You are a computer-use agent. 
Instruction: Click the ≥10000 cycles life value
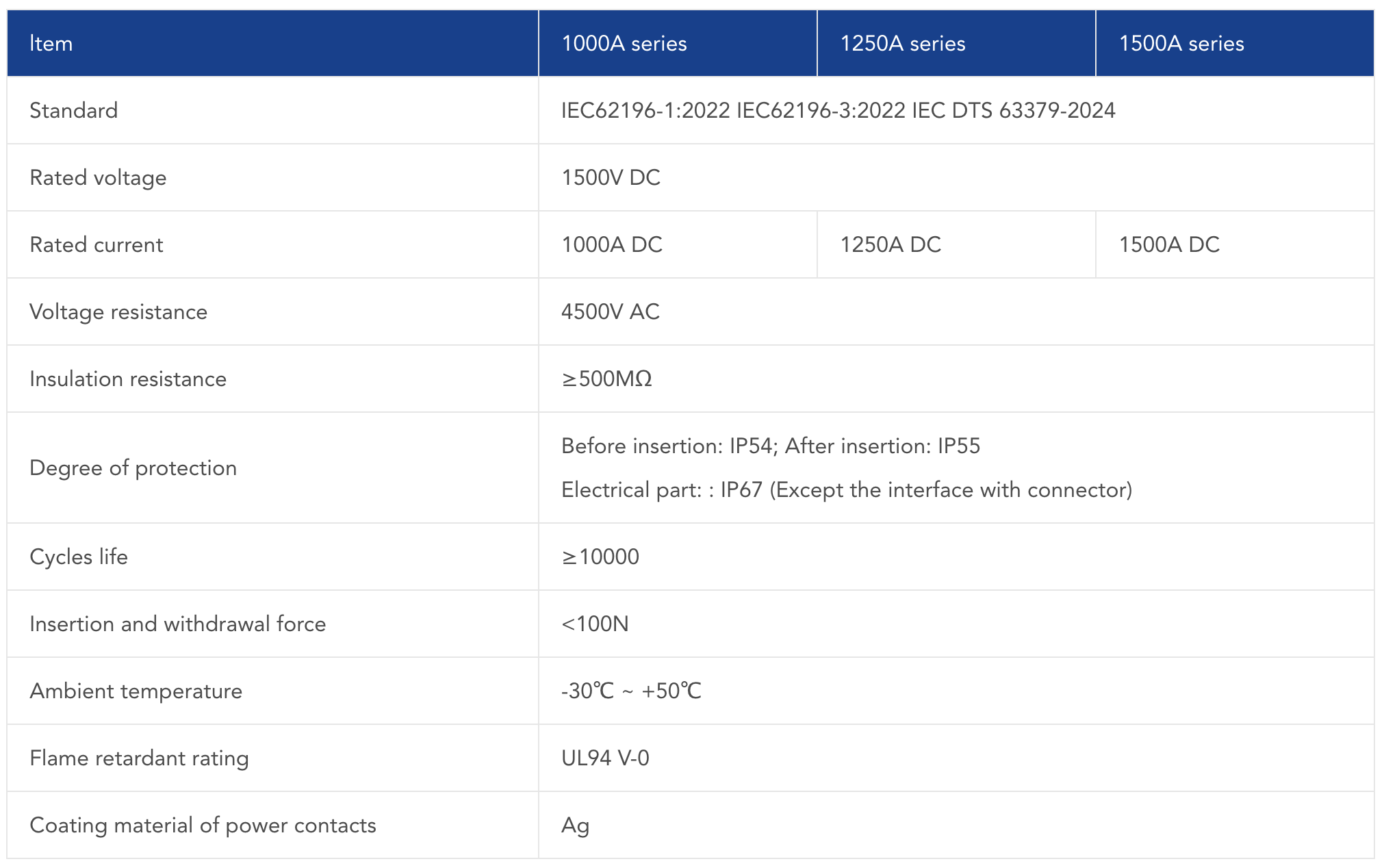point(600,557)
